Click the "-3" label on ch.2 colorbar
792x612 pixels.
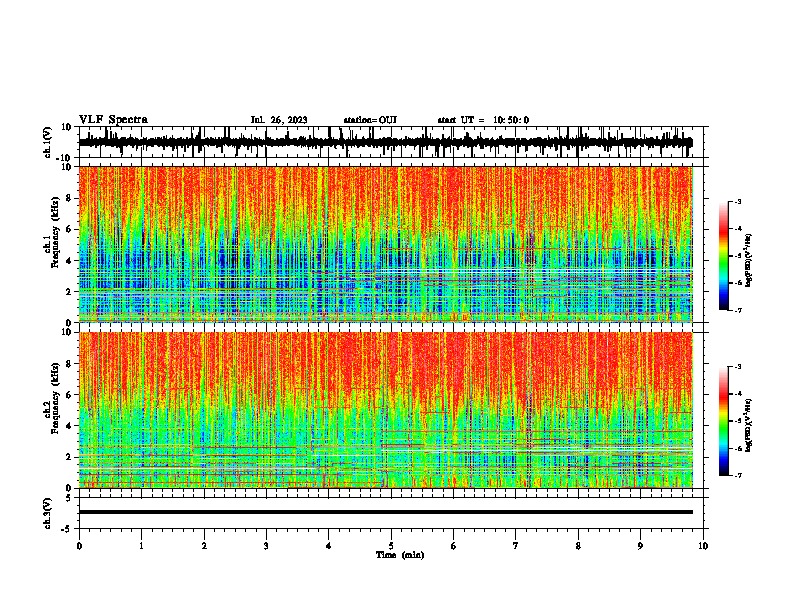tap(738, 367)
